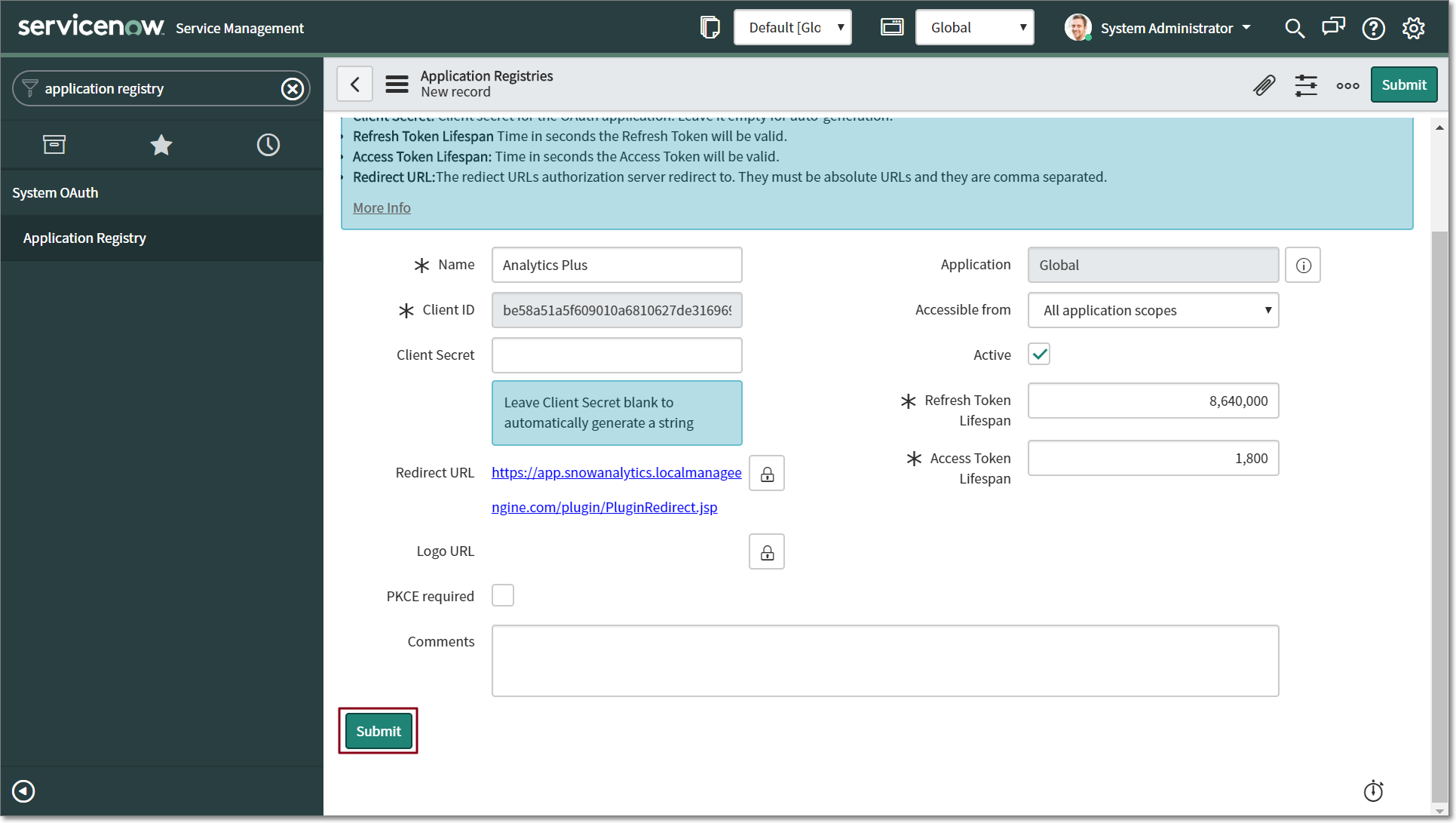Click the navigator filter search box

point(161,89)
